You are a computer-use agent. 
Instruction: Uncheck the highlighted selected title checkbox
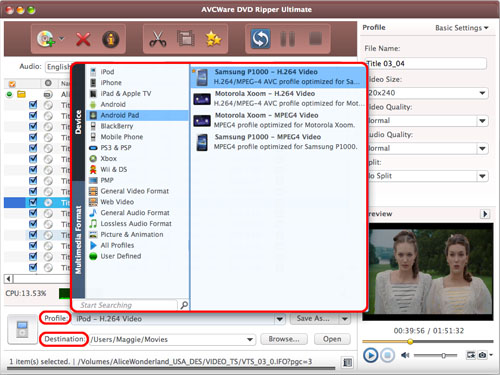tap(33, 202)
